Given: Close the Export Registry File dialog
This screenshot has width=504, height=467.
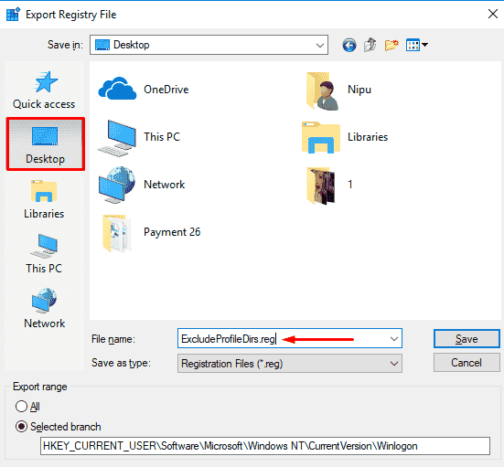Looking at the screenshot, I should [x=493, y=14].
